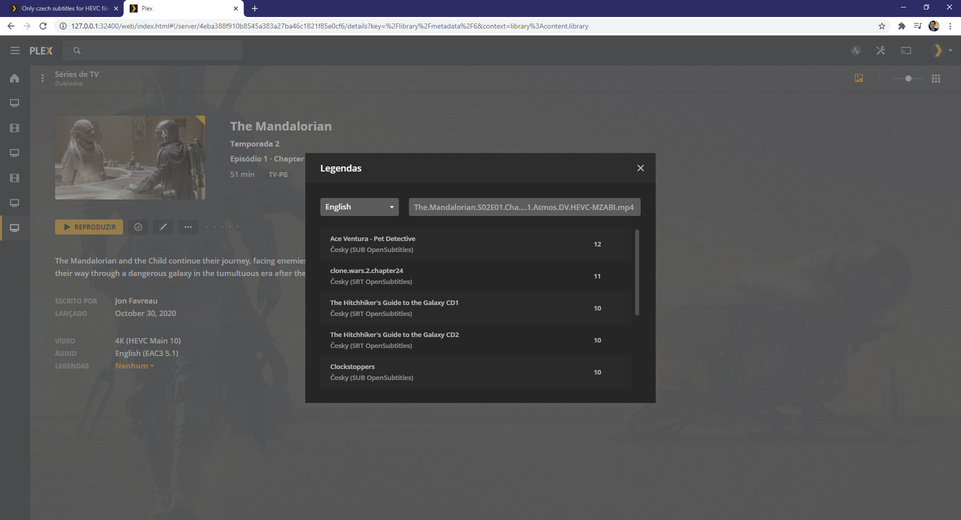
Task: Select Hitchhiker's Guide to the Galaxy CD2 subtitle
Action: (x=476, y=340)
